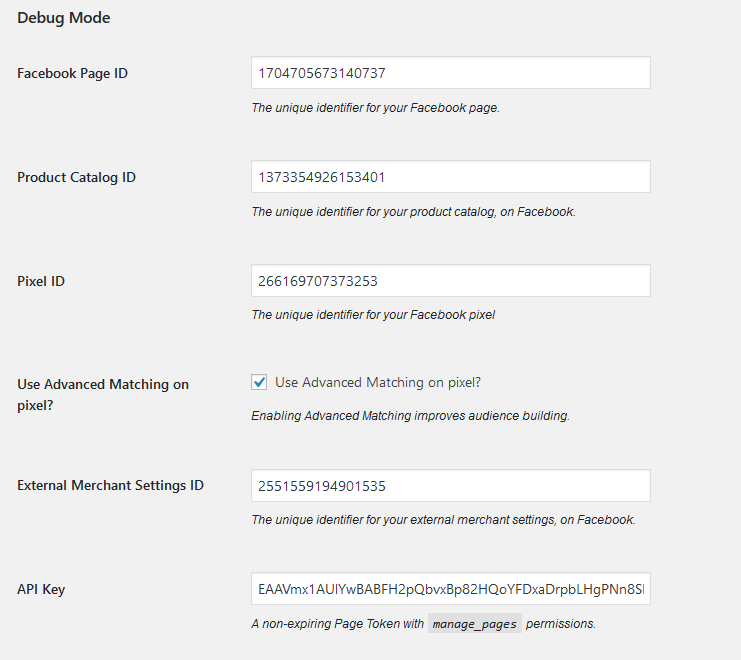This screenshot has width=741, height=660.
Task: Click the Debug Mode heading
Action: (x=64, y=18)
